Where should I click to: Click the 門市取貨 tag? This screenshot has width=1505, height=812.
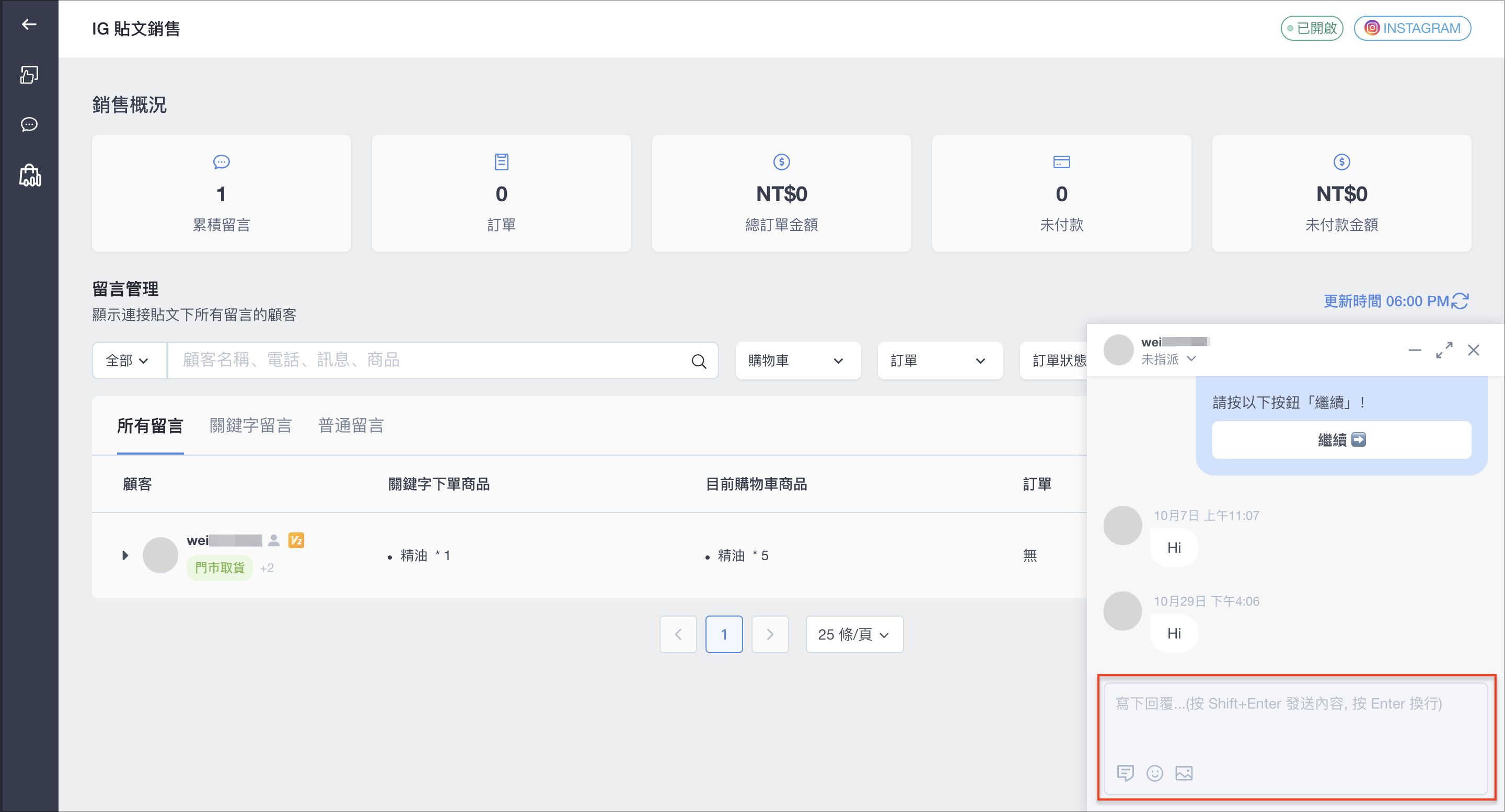pyautogui.click(x=219, y=568)
